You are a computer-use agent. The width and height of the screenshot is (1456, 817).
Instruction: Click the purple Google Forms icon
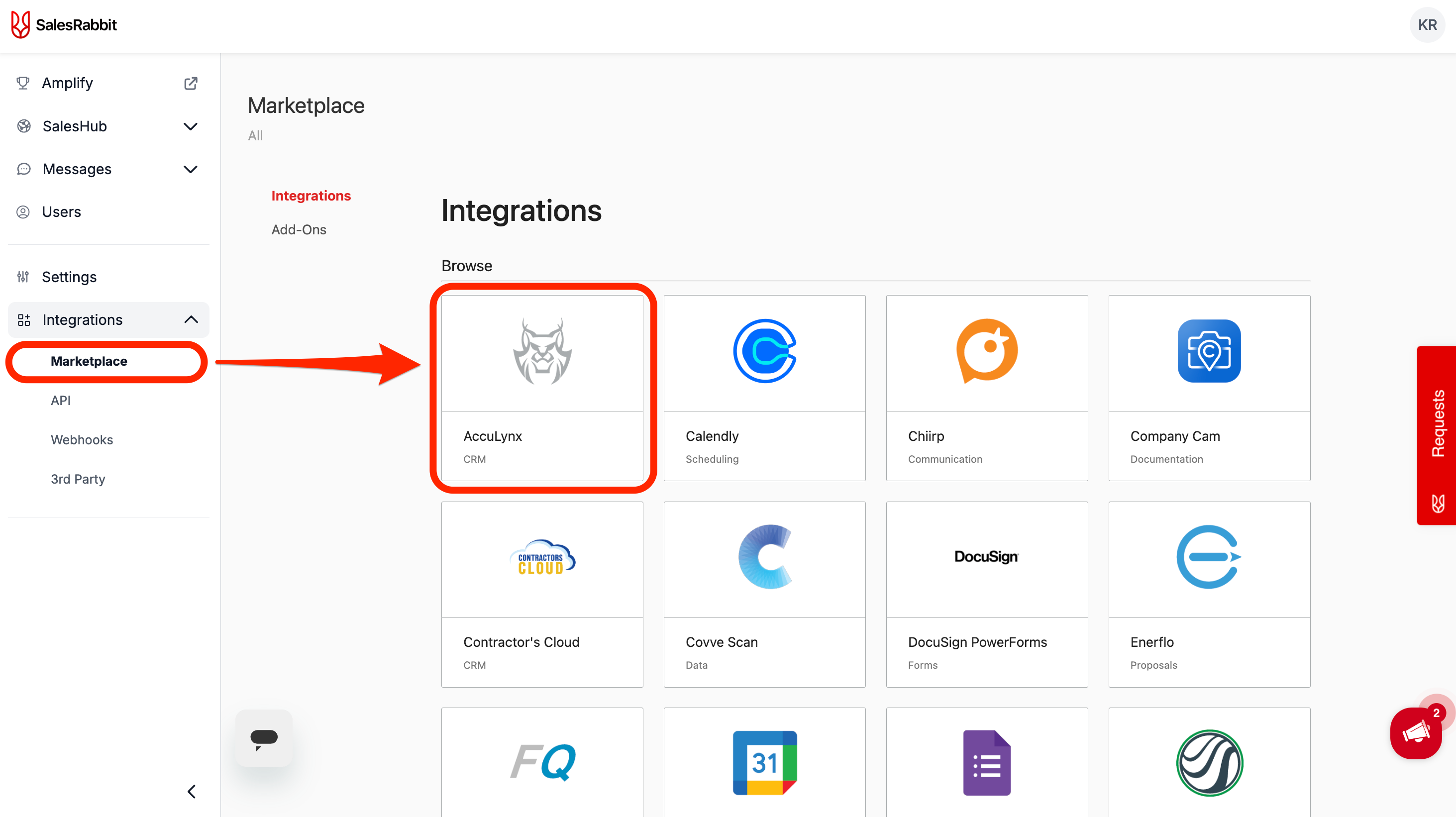[x=986, y=763]
